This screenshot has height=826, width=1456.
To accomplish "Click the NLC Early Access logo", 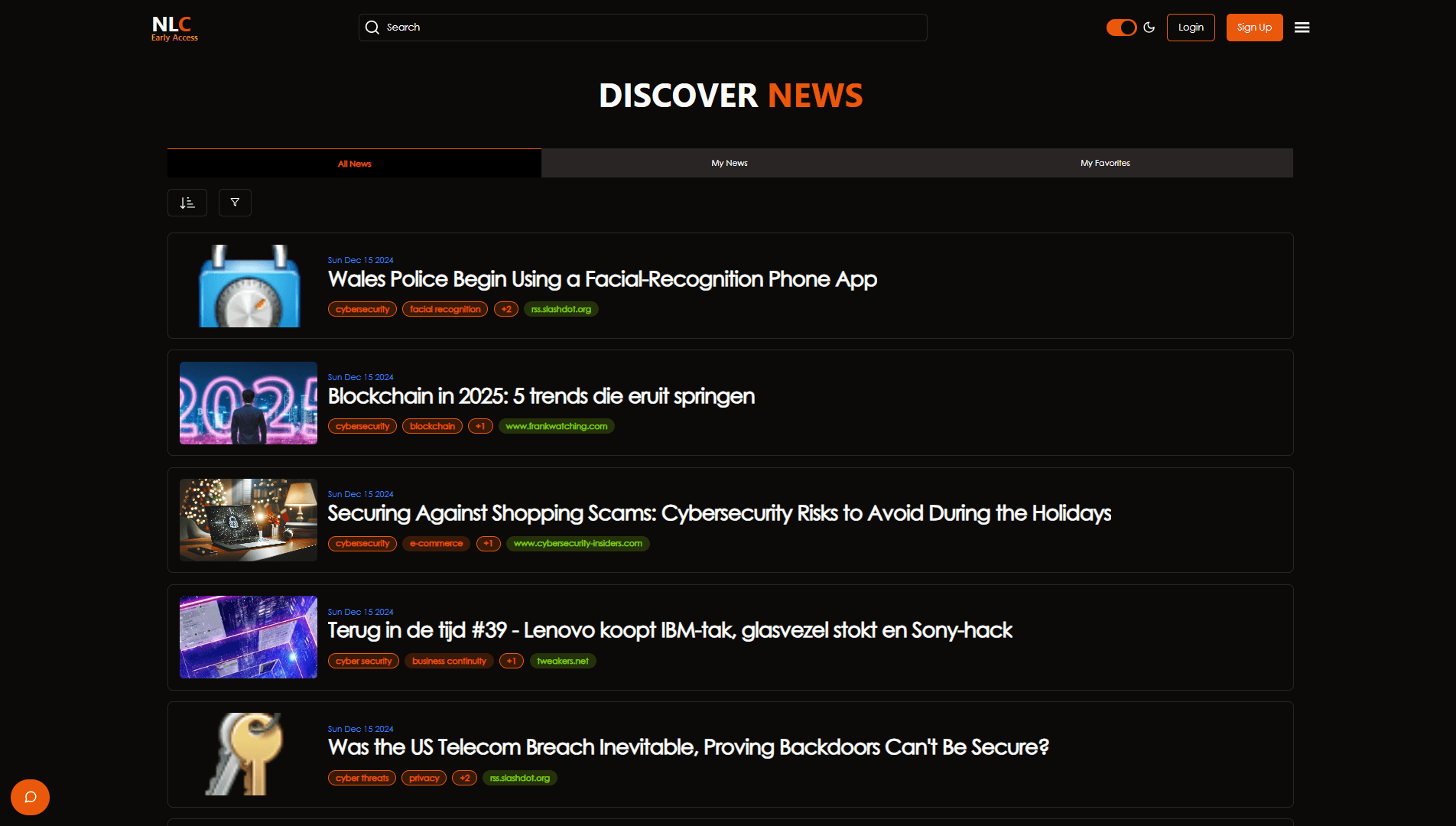I will (174, 28).
